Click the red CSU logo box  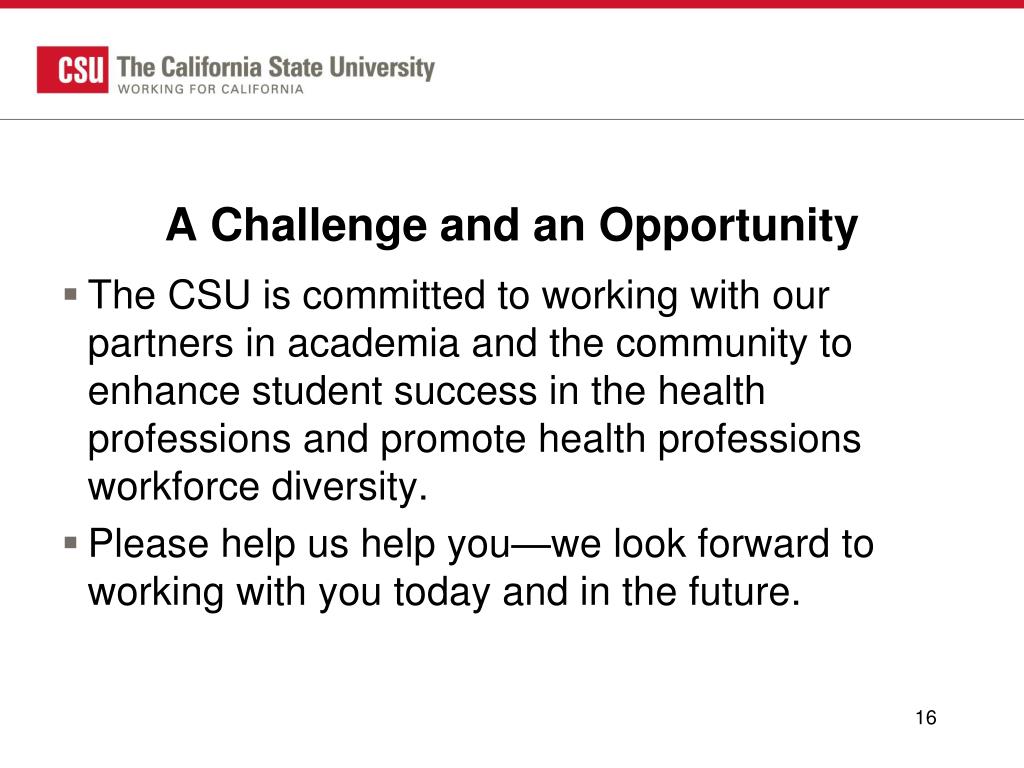(x=72, y=69)
